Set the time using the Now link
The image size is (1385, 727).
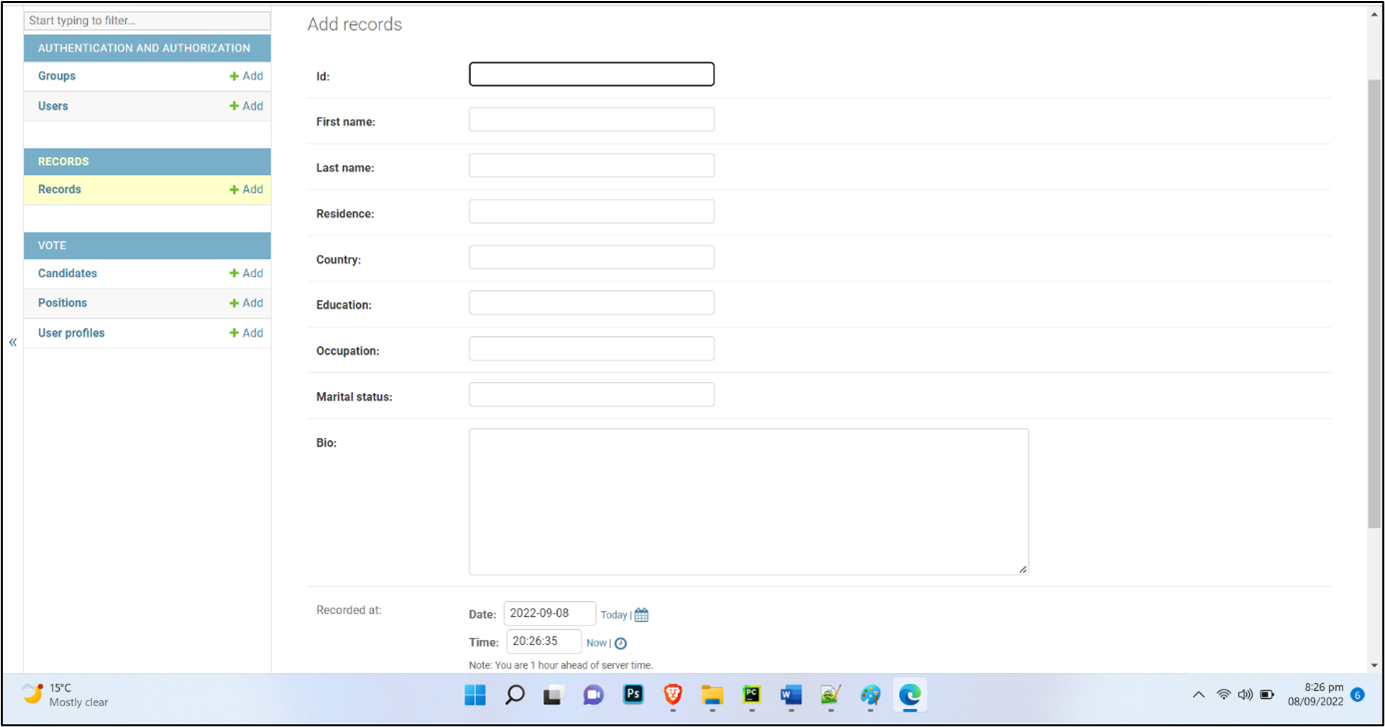(597, 642)
